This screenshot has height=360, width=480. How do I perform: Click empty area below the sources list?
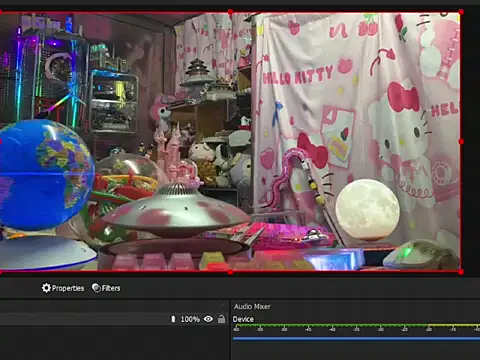114,343
